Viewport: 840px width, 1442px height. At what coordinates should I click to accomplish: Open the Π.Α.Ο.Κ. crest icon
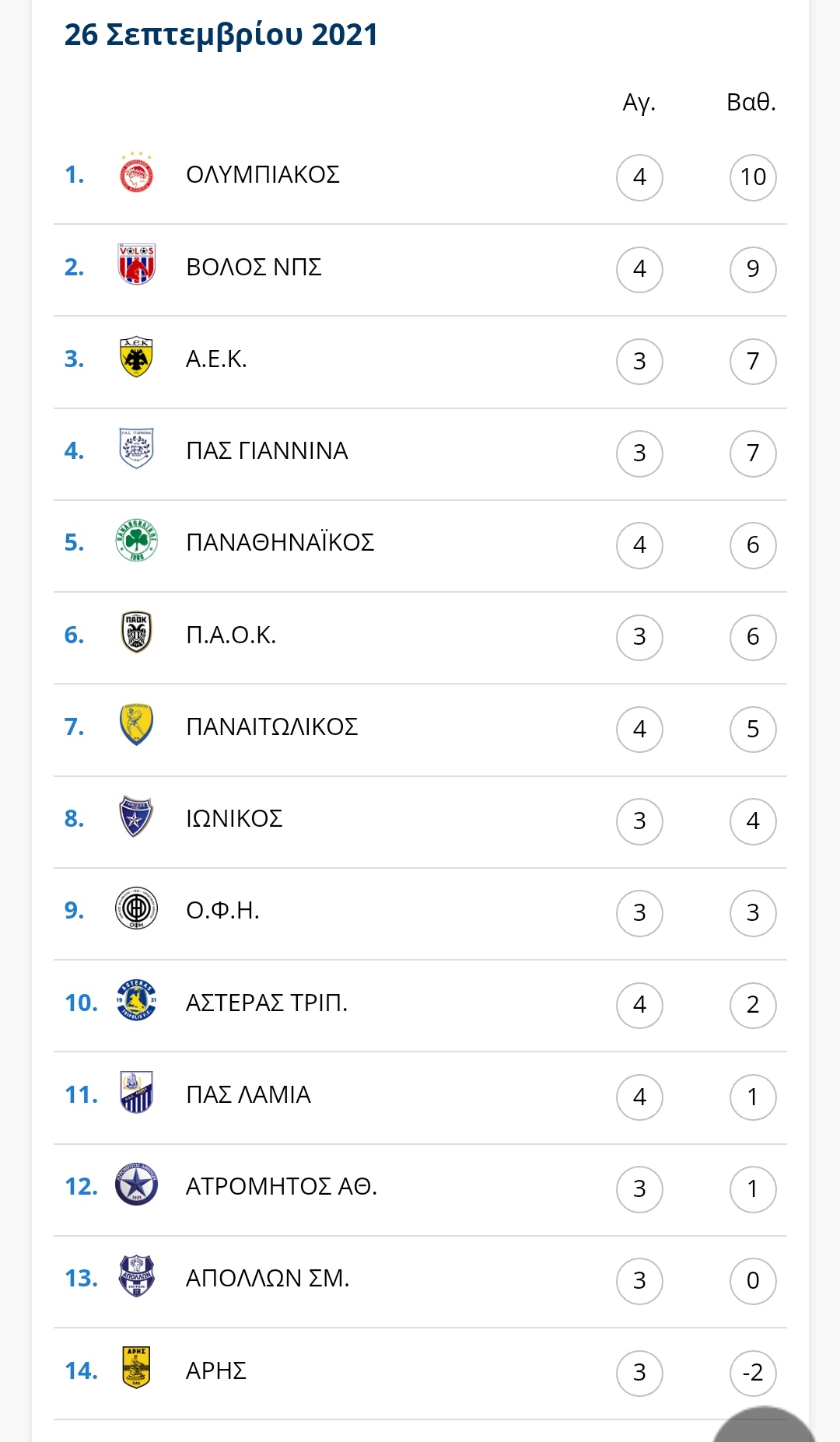tap(137, 632)
